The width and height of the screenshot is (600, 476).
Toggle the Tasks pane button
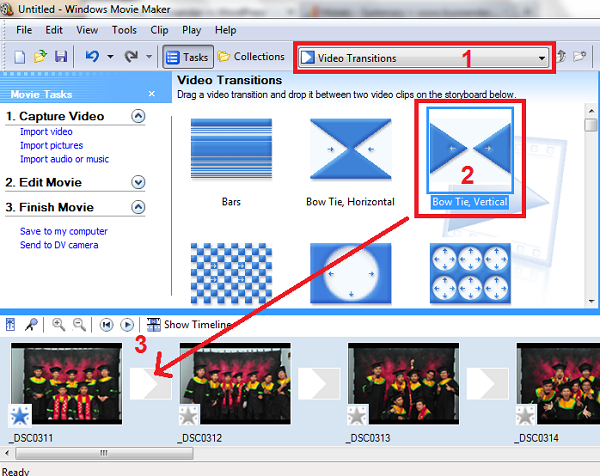click(x=188, y=57)
